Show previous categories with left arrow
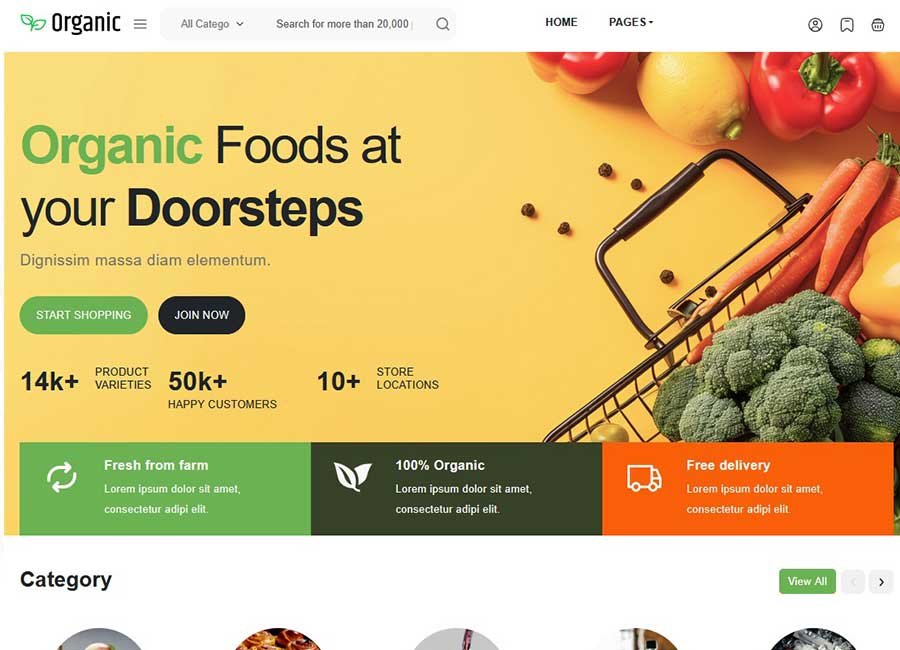 [853, 582]
